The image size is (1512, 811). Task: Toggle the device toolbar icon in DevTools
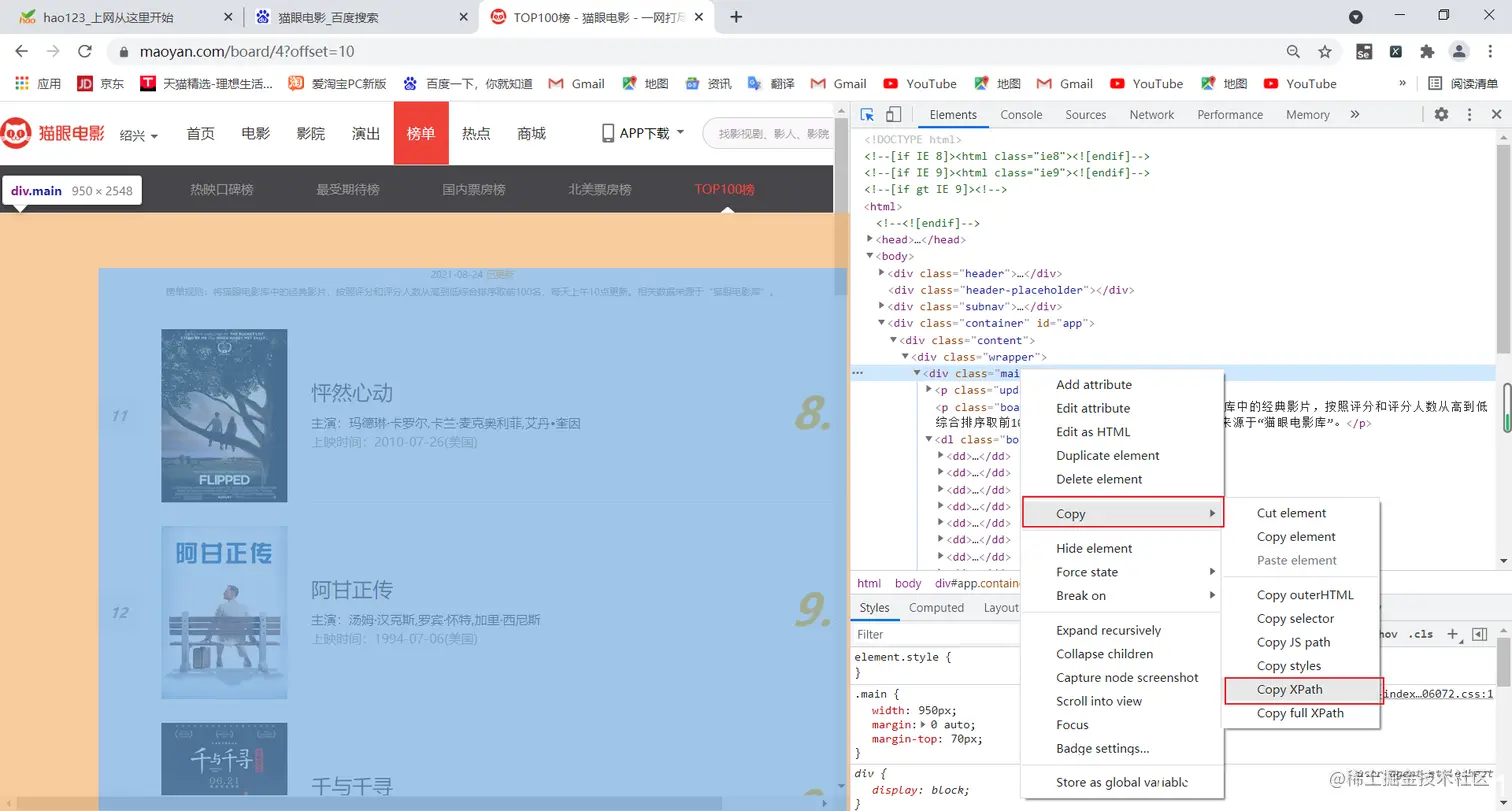894,115
